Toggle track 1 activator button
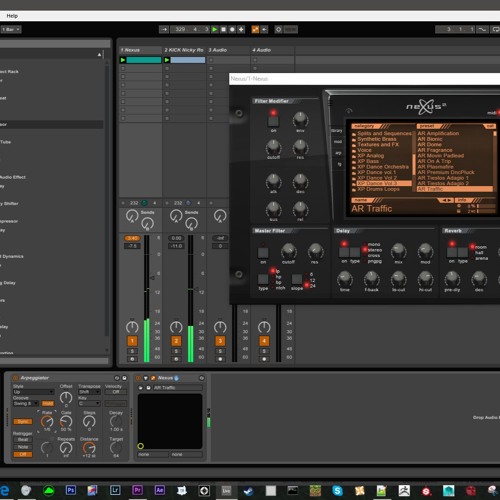 [132, 341]
